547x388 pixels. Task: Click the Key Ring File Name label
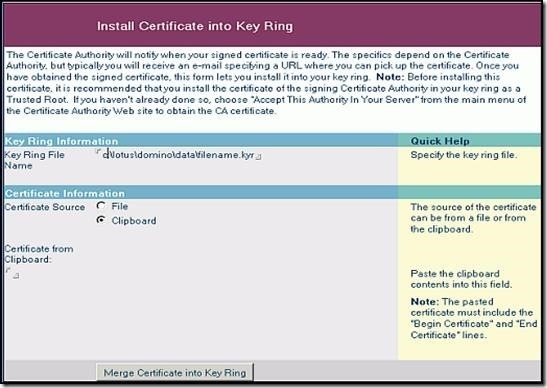click(x=35, y=160)
